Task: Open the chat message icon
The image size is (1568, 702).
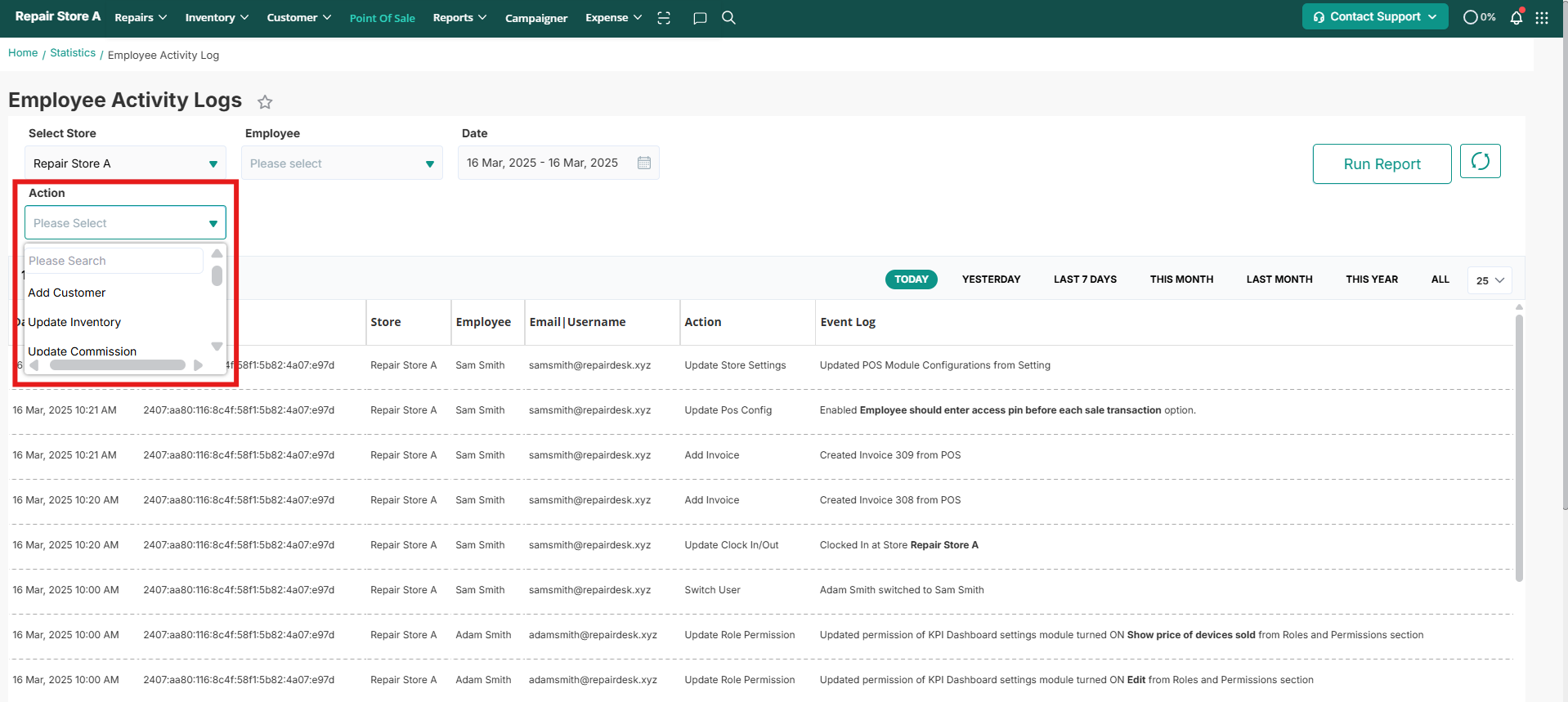Action: (700, 18)
